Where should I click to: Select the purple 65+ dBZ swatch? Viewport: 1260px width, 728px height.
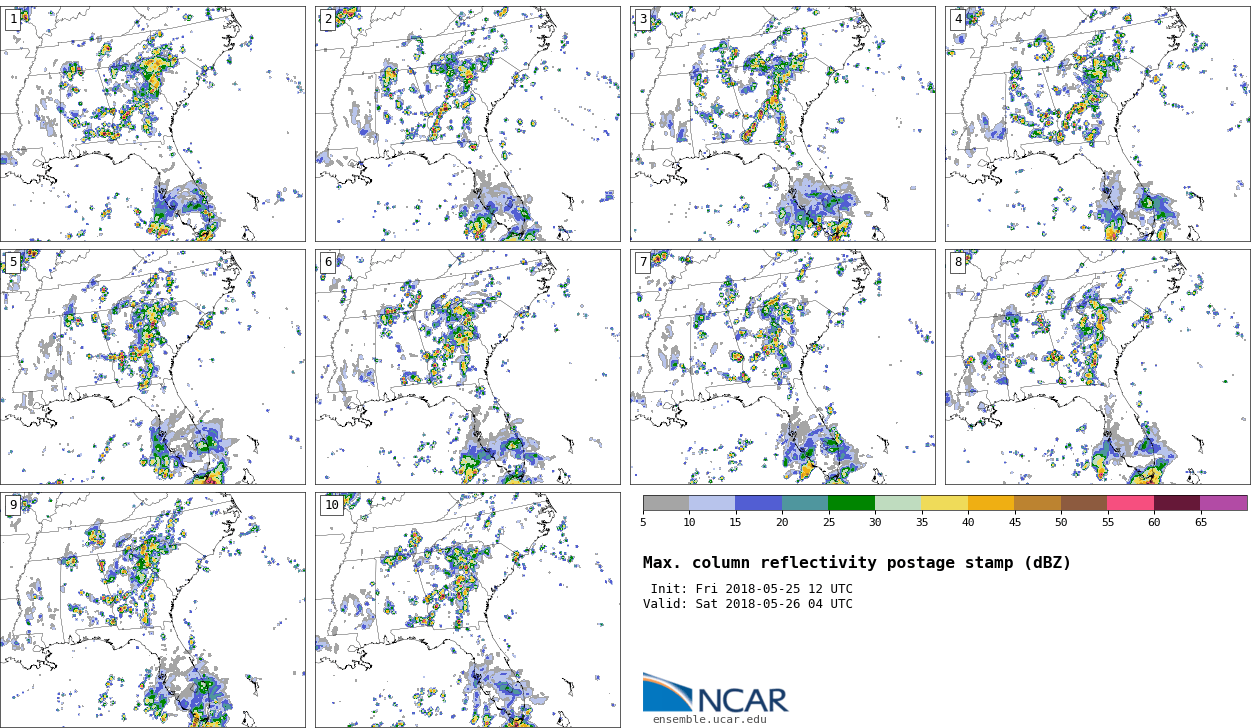[x=1223, y=503]
